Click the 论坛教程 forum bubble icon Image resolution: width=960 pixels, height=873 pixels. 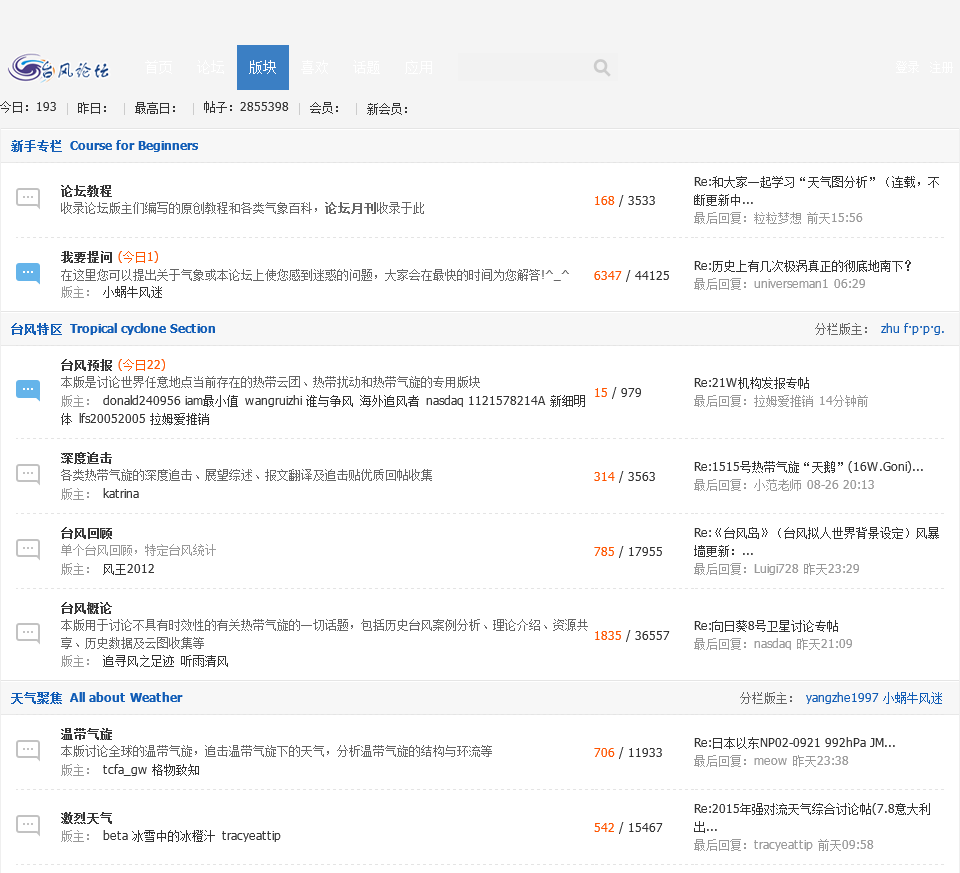point(28,198)
